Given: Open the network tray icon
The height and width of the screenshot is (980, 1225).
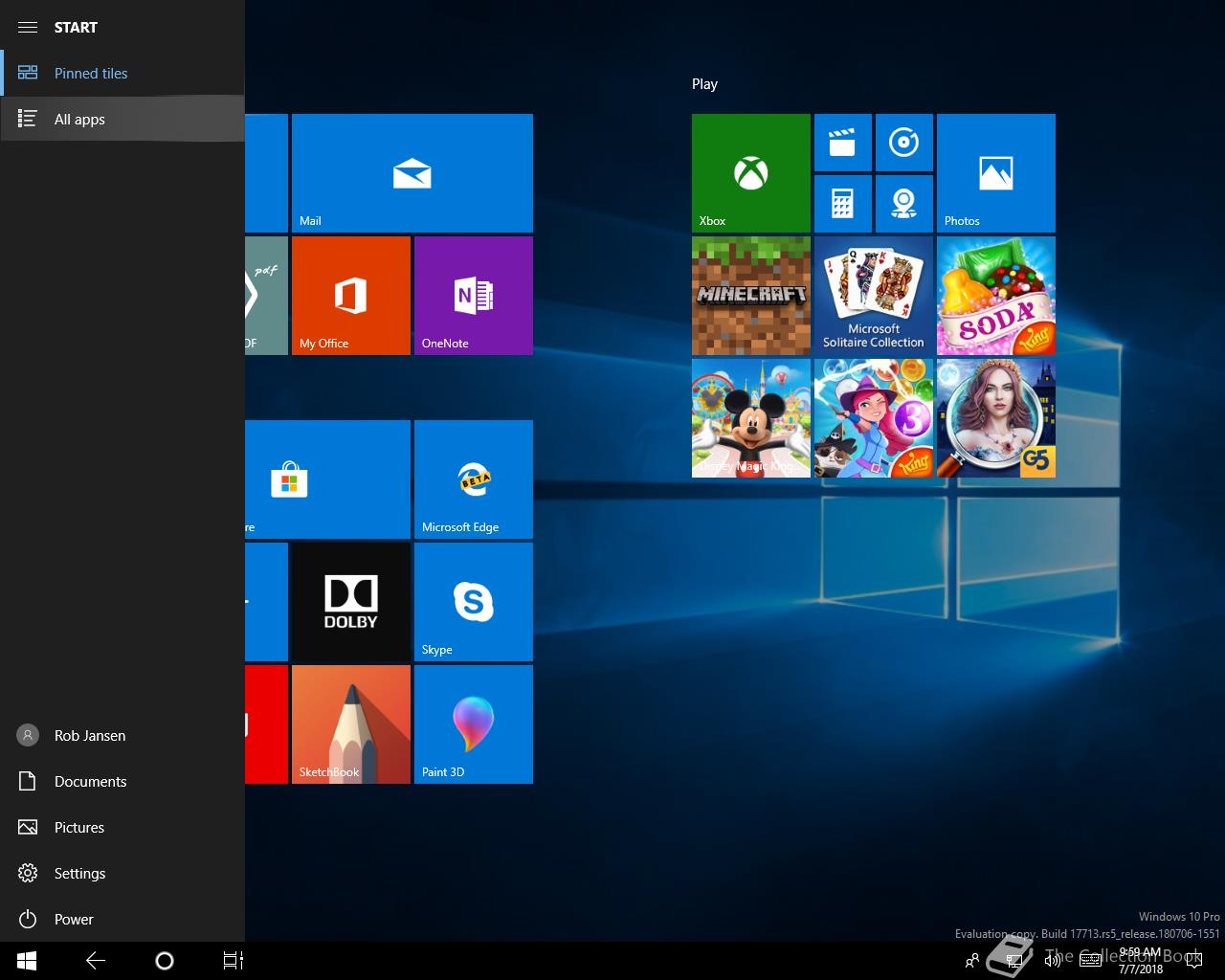Looking at the screenshot, I should click(x=1013, y=961).
